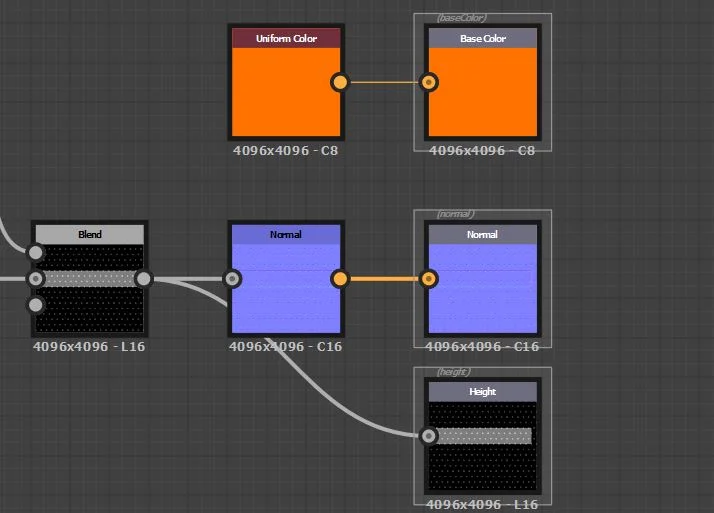
Task: Click the Blend node thumbnail preview
Action: (90, 289)
